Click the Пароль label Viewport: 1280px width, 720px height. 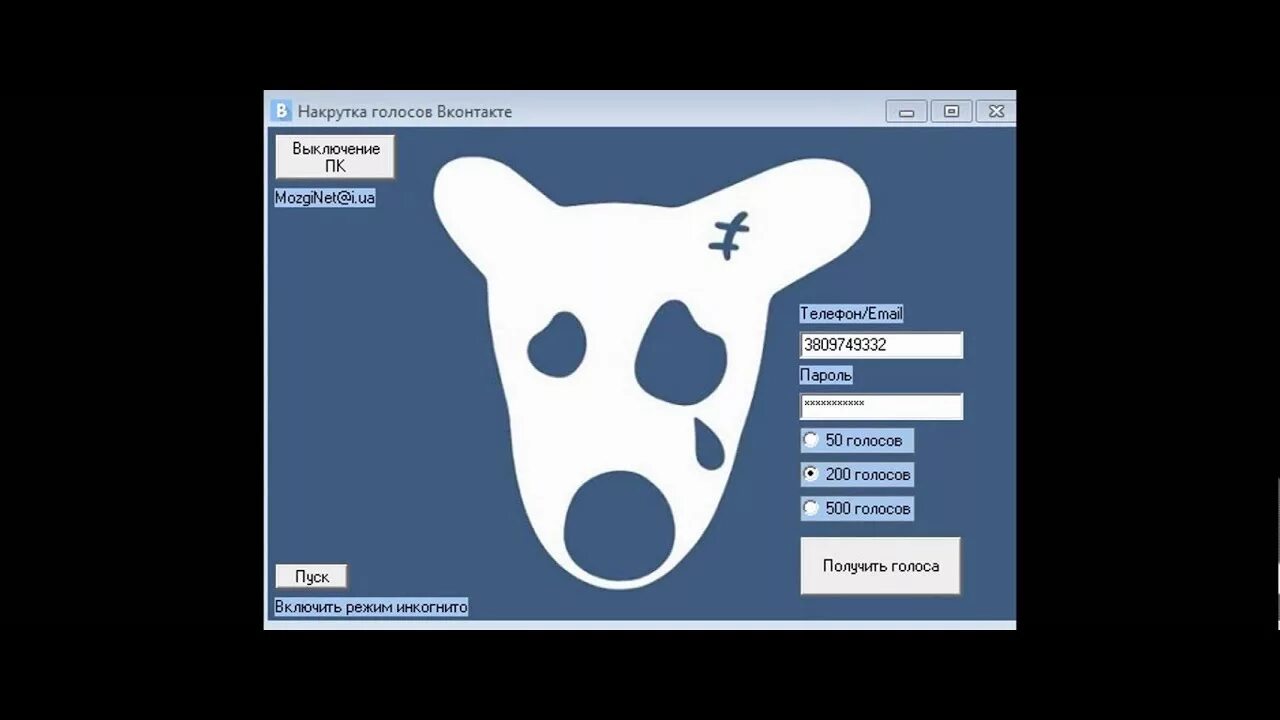click(826, 375)
